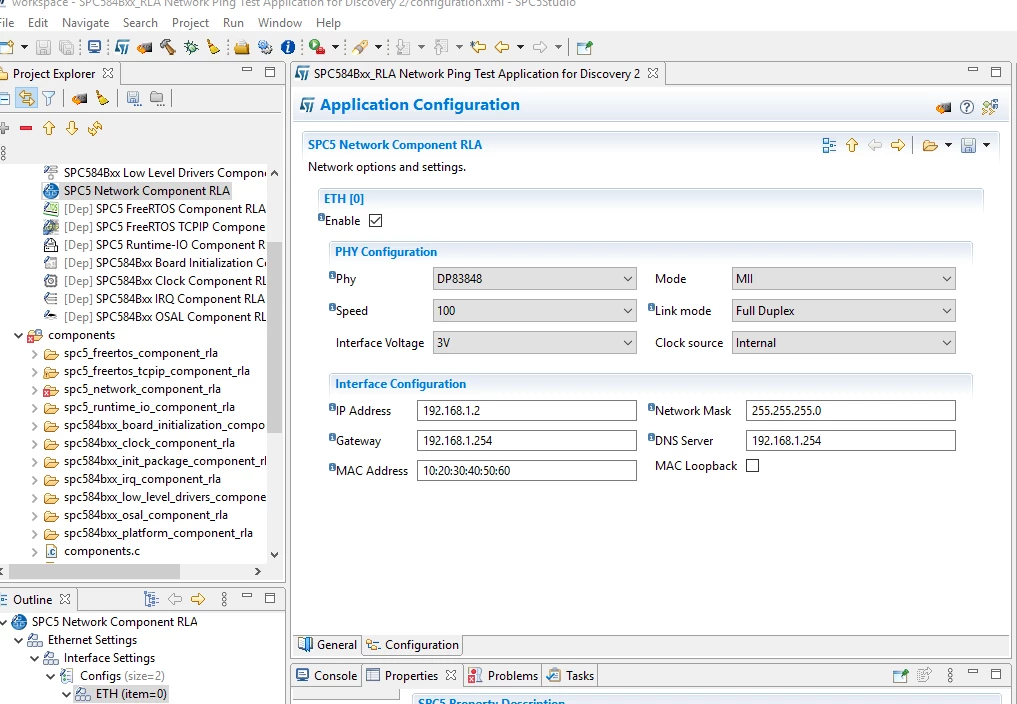The image size is (1017, 704).
Task: Open the Link mode Full Duplex dropdown
Action: [x=843, y=311]
